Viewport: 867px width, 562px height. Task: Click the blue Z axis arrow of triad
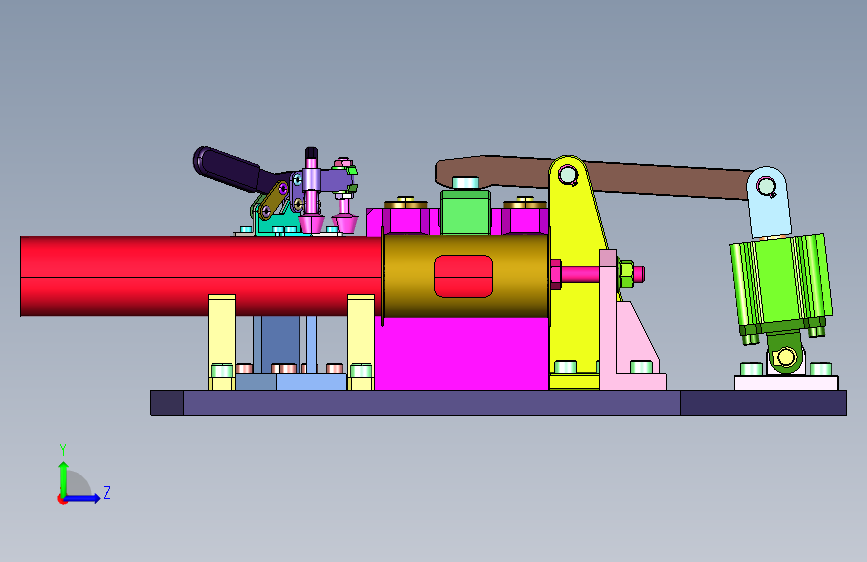point(83,498)
